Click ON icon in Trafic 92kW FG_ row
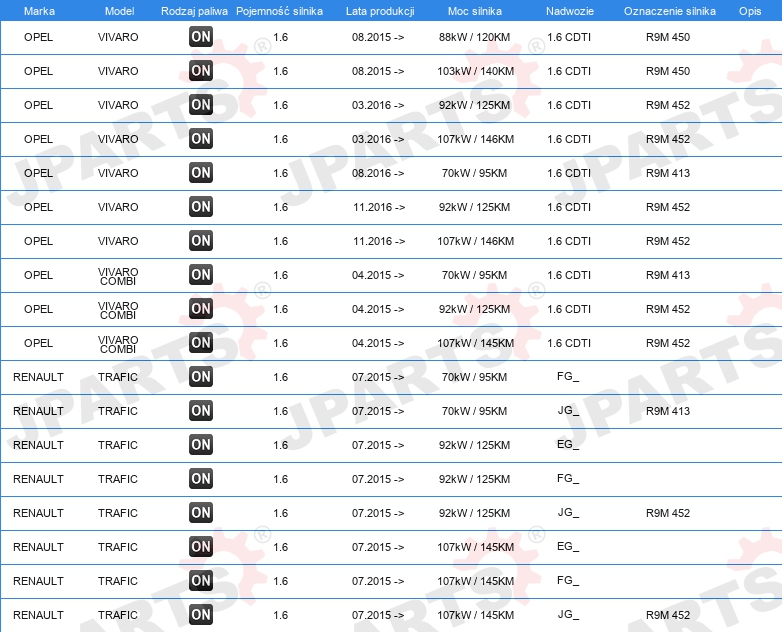This screenshot has width=782, height=632. (201, 478)
